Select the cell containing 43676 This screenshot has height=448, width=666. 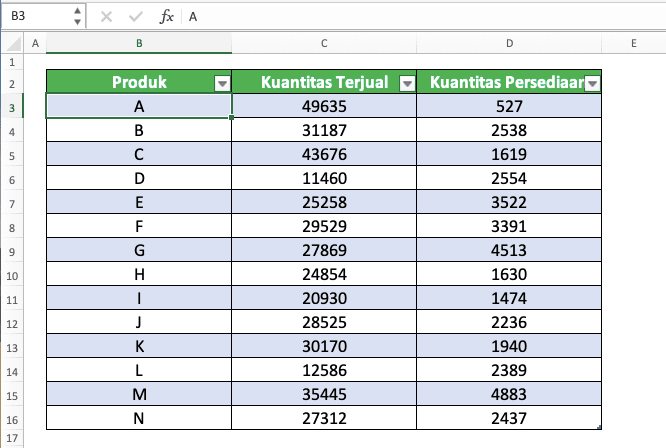(x=324, y=154)
